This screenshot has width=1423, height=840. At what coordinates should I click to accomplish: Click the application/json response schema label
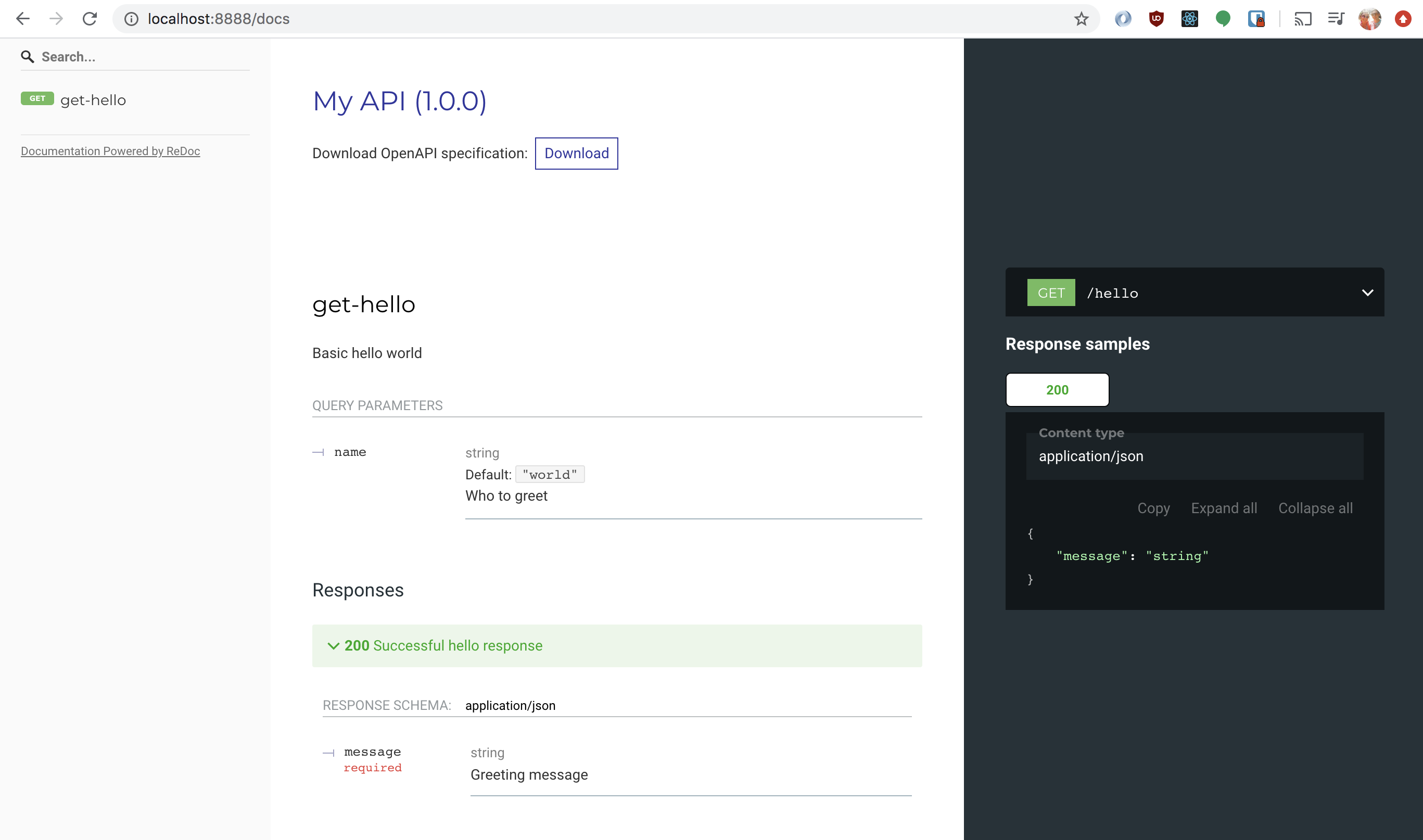point(510,705)
